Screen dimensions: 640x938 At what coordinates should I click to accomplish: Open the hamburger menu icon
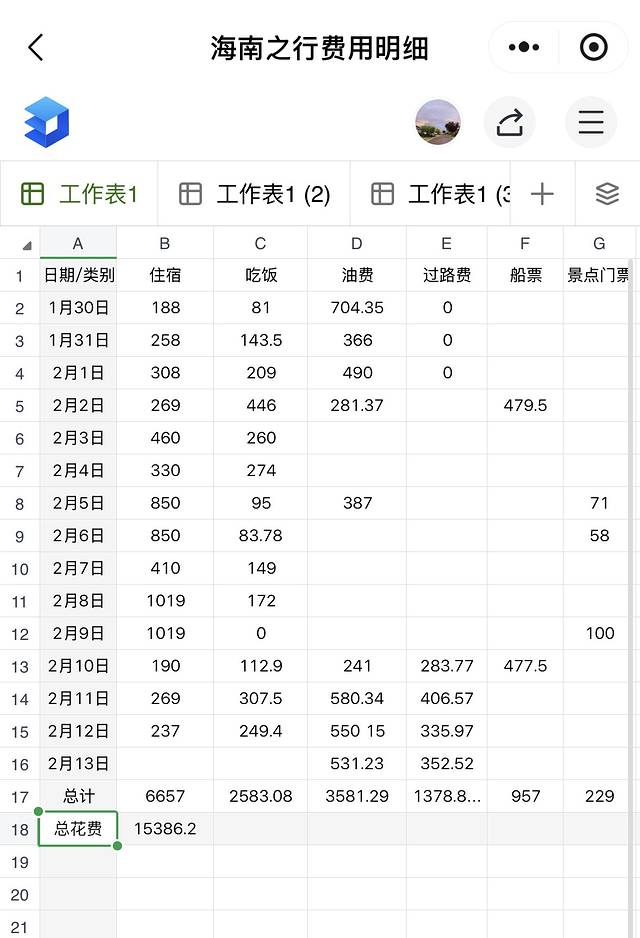tap(591, 122)
